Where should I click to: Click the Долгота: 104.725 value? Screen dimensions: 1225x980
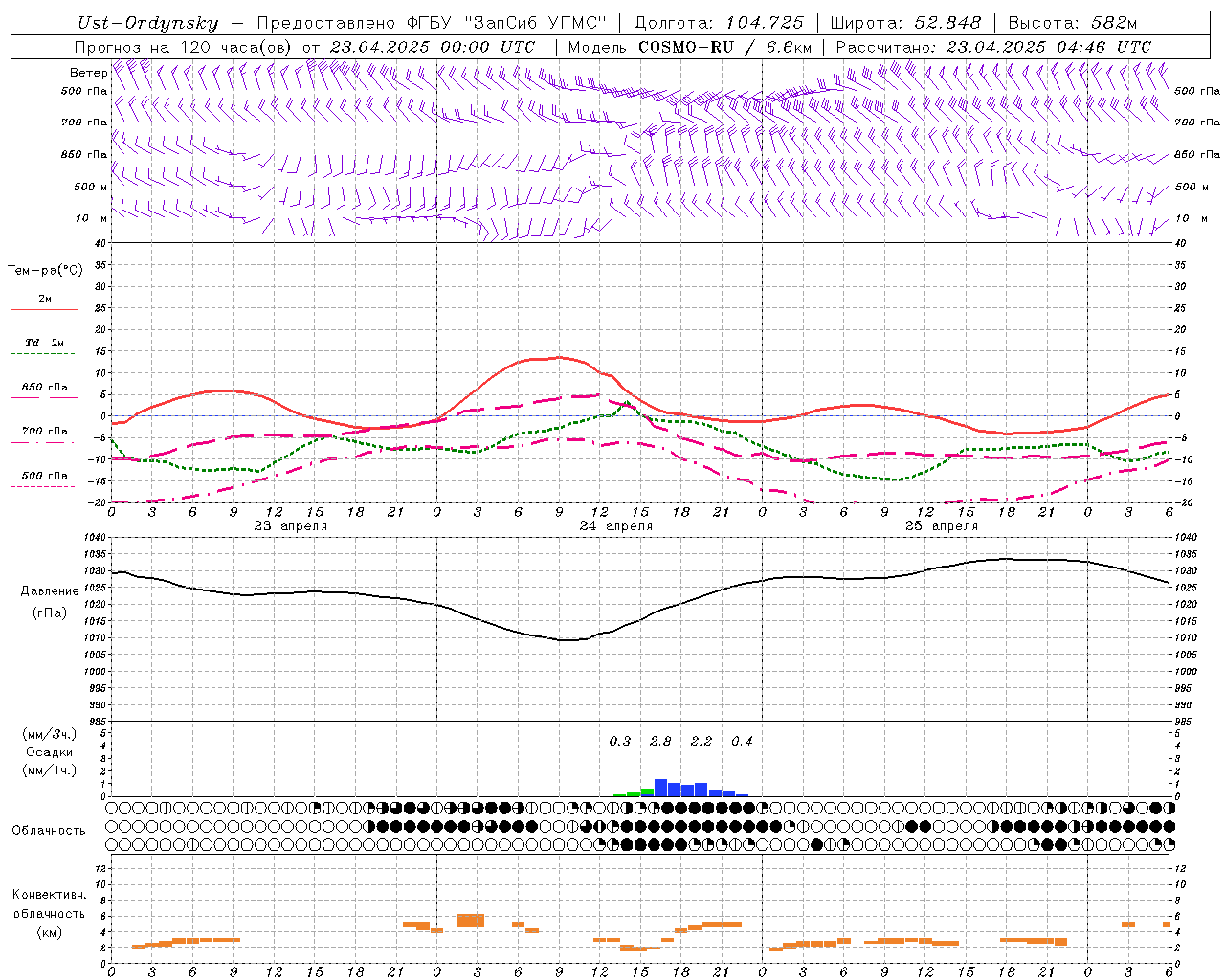tap(718, 23)
